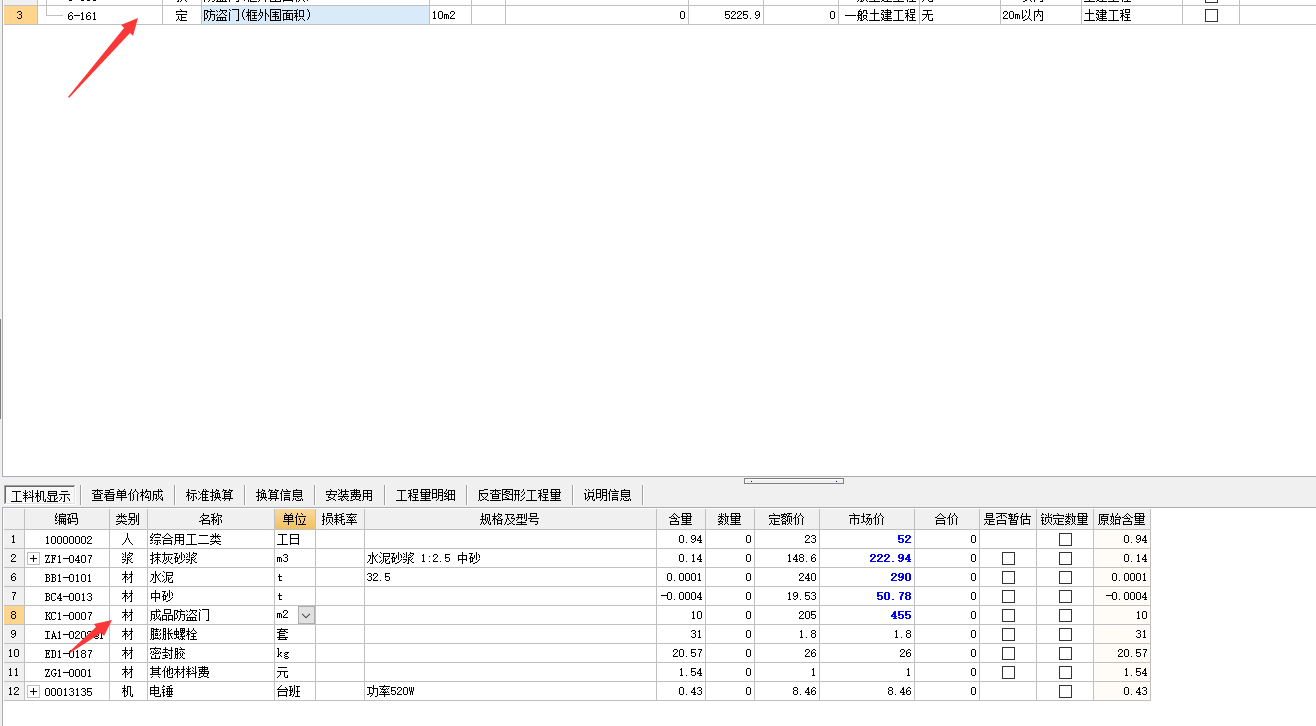Screen dimensions: 1316x726
Task: Click the 名称 column header
Action: (x=210, y=520)
